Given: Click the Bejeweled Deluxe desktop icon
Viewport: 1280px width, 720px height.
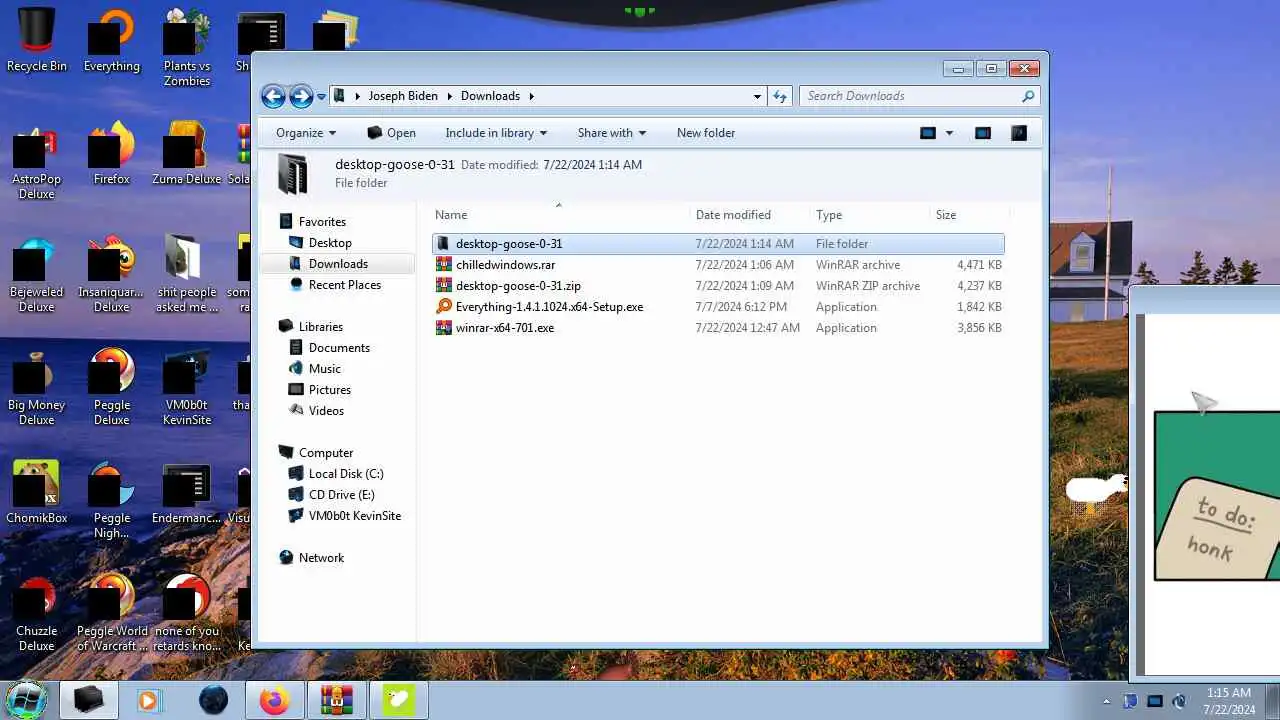Looking at the screenshot, I should click(37, 273).
